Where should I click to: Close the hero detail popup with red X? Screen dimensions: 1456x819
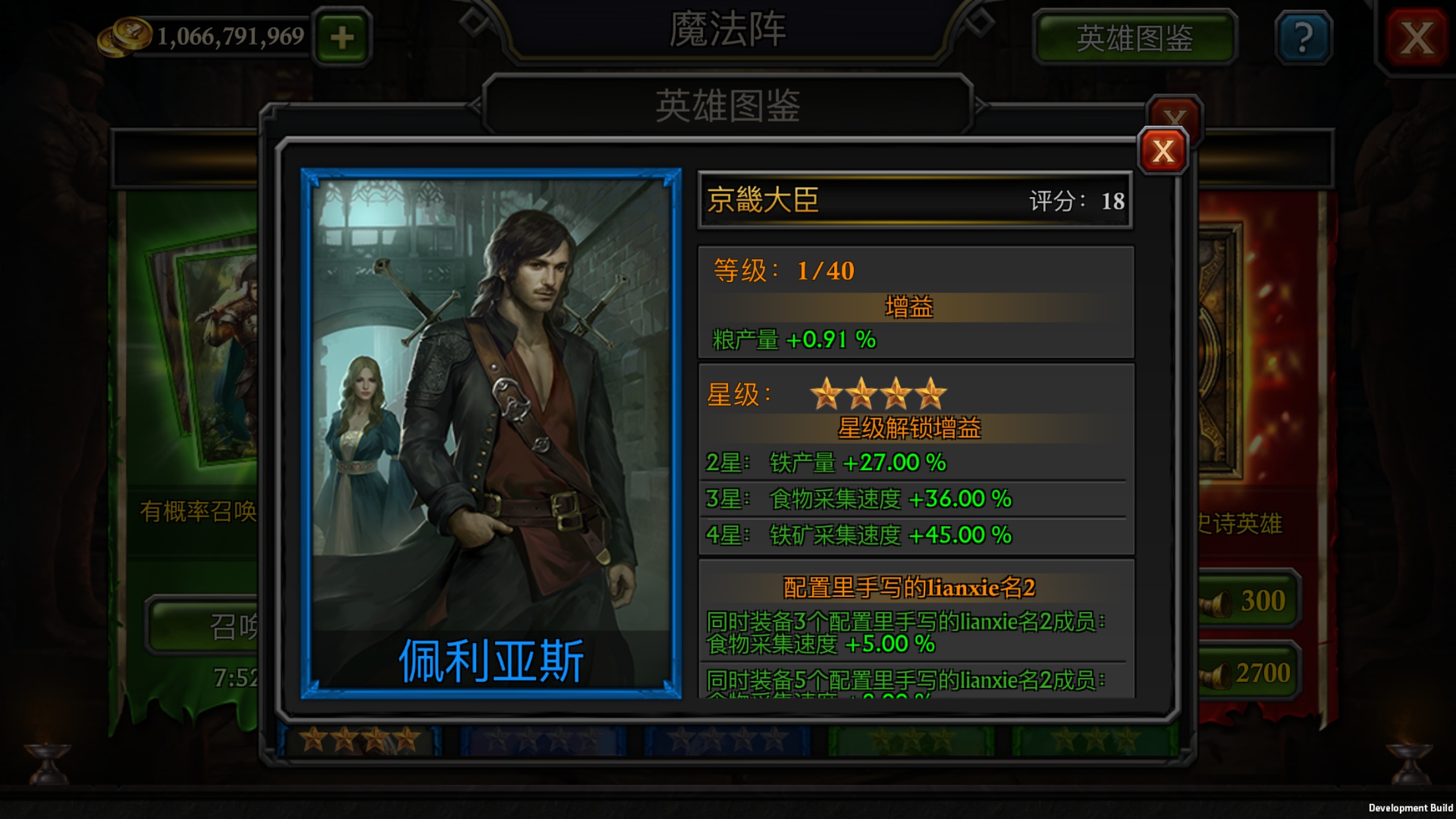click(x=1163, y=152)
